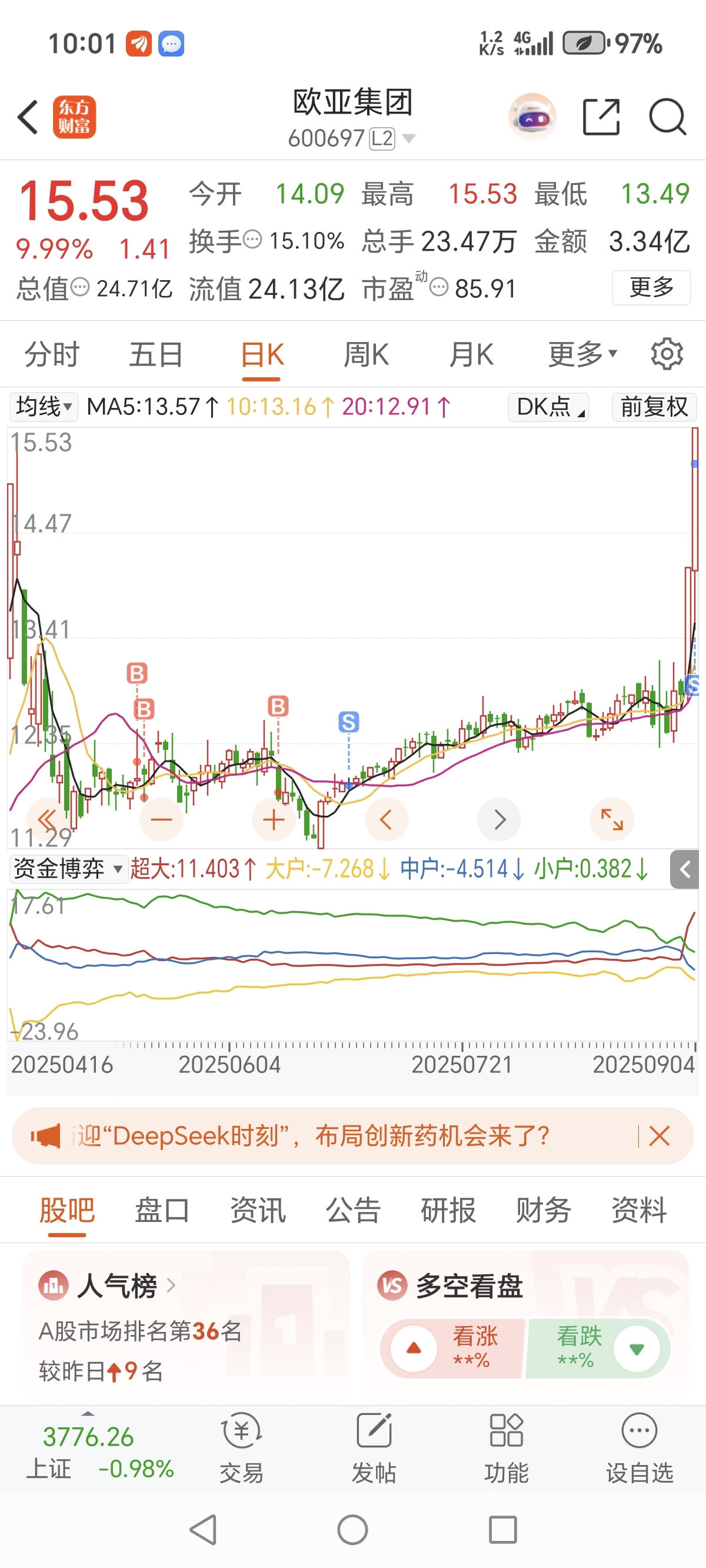
Task: Tap the 市盈 info bubble icon
Action: pyautogui.click(x=439, y=287)
